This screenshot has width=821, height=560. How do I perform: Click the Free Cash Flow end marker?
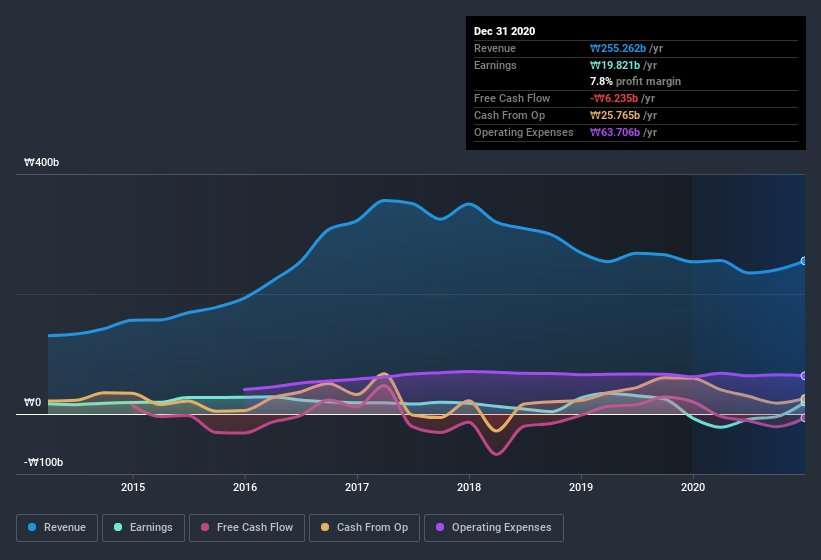pos(804,418)
